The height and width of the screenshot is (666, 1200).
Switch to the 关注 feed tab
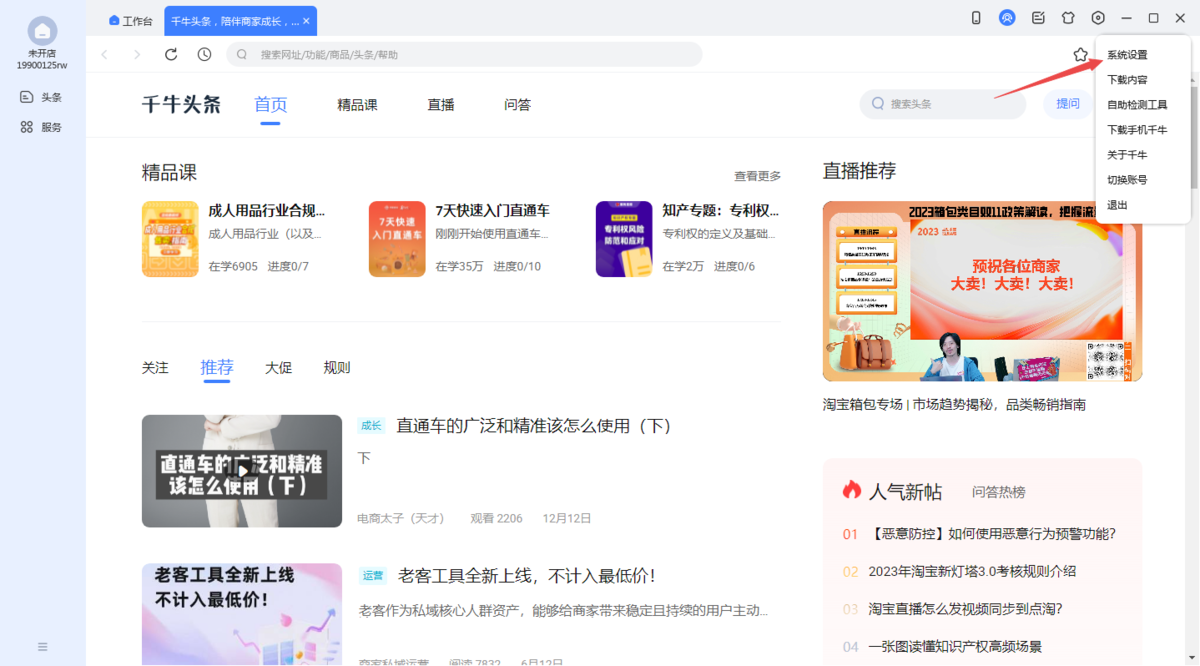(155, 368)
